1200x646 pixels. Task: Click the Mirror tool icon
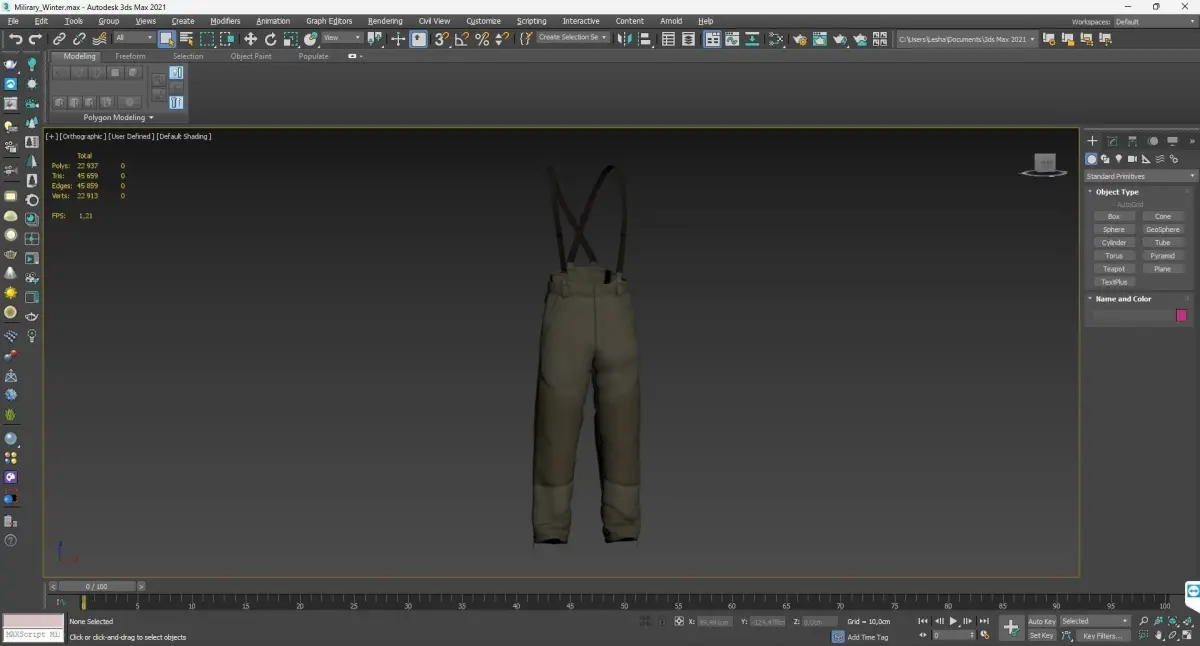tap(625, 39)
